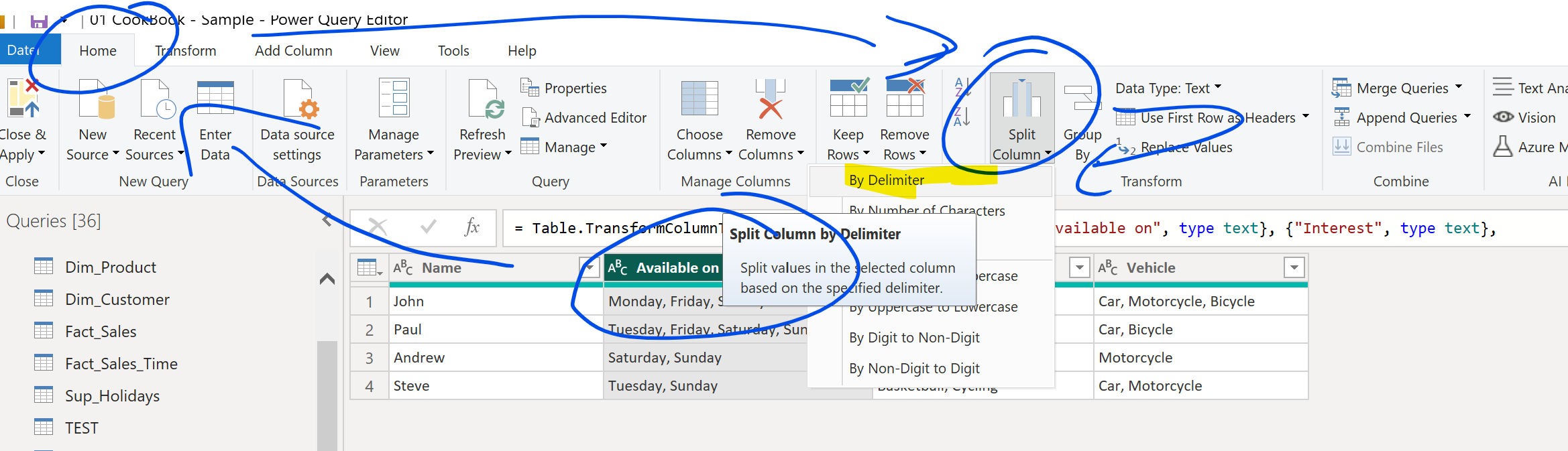1568x451 pixels.
Task: Expand Data Type: Text dropdown
Action: 1218,87
